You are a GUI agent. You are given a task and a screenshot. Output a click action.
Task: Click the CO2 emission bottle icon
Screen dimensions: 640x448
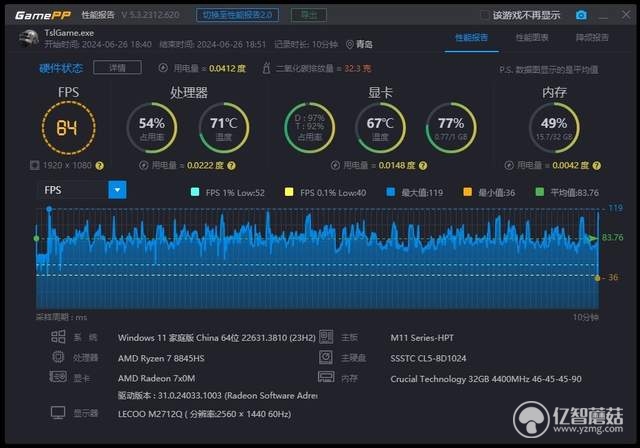[266, 67]
